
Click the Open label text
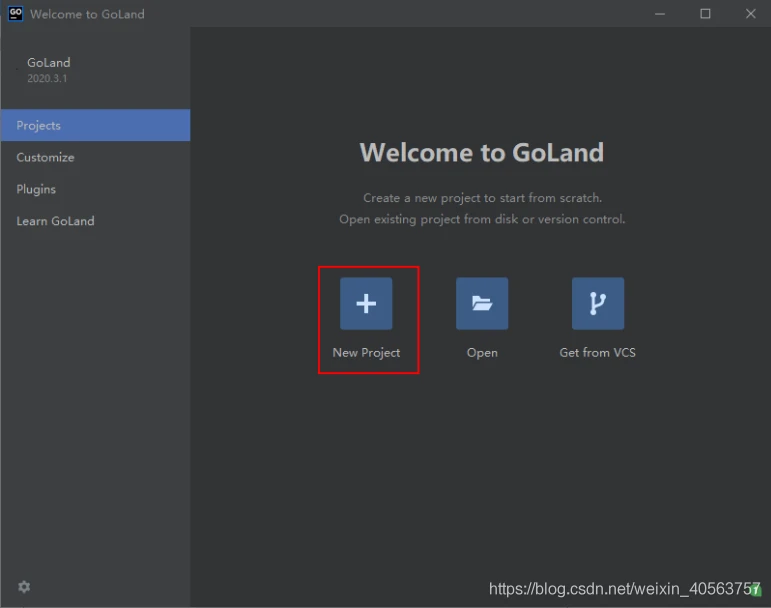482,353
